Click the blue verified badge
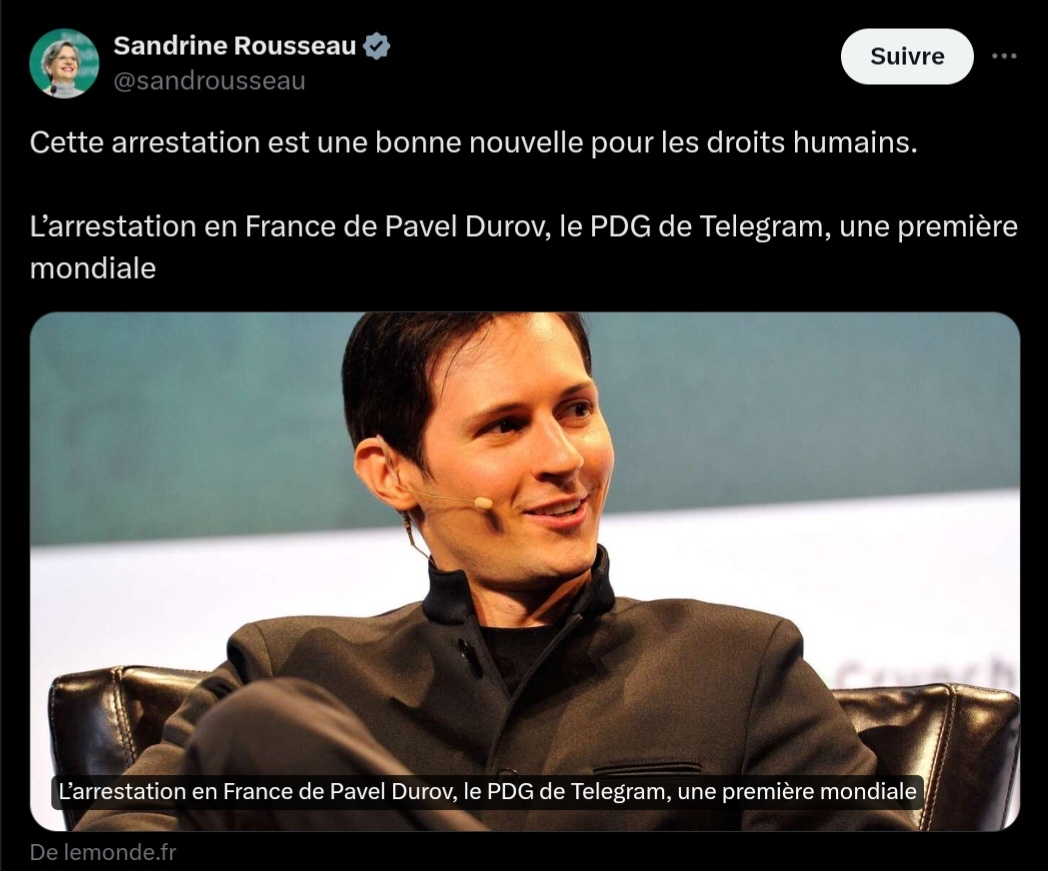This screenshot has width=1048, height=871. pyautogui.click(x=376, y=46)
